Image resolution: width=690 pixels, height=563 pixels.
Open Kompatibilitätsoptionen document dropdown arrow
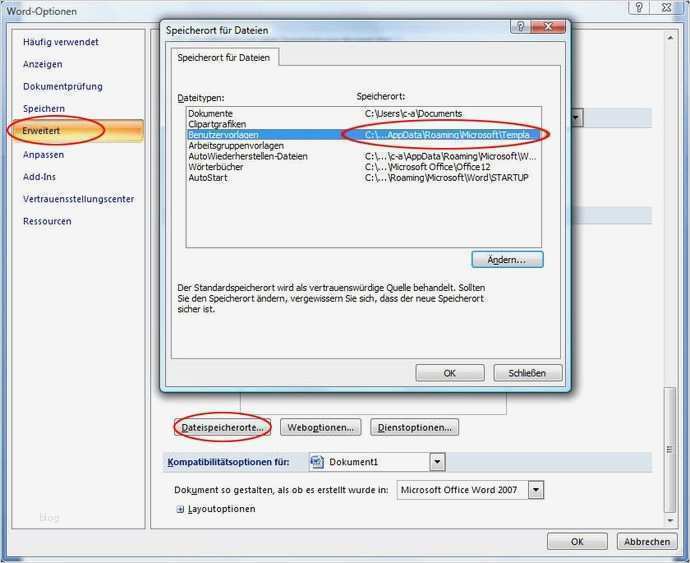(437, 462)
